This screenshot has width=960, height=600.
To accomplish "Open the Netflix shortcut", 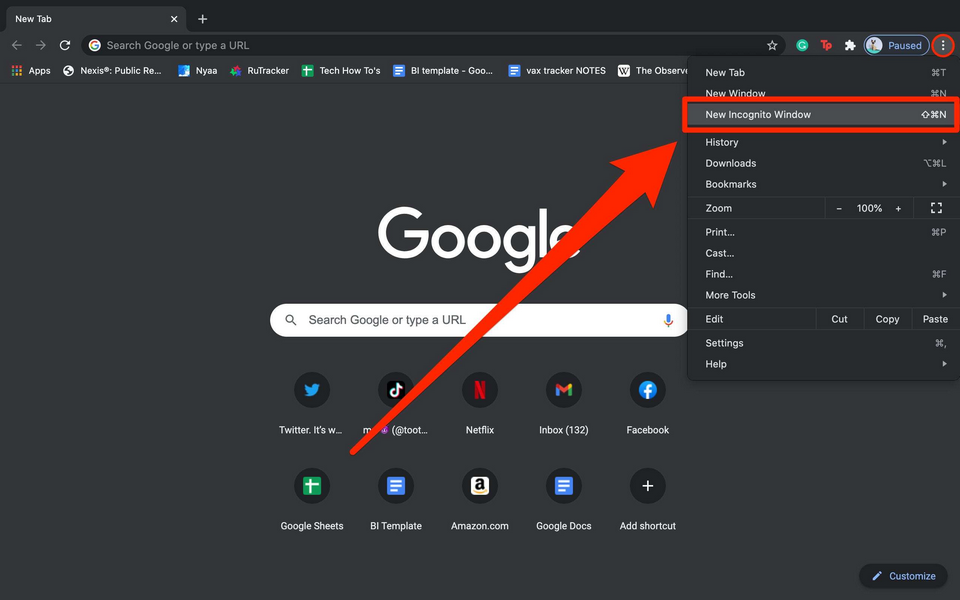I will click(480, 391).
